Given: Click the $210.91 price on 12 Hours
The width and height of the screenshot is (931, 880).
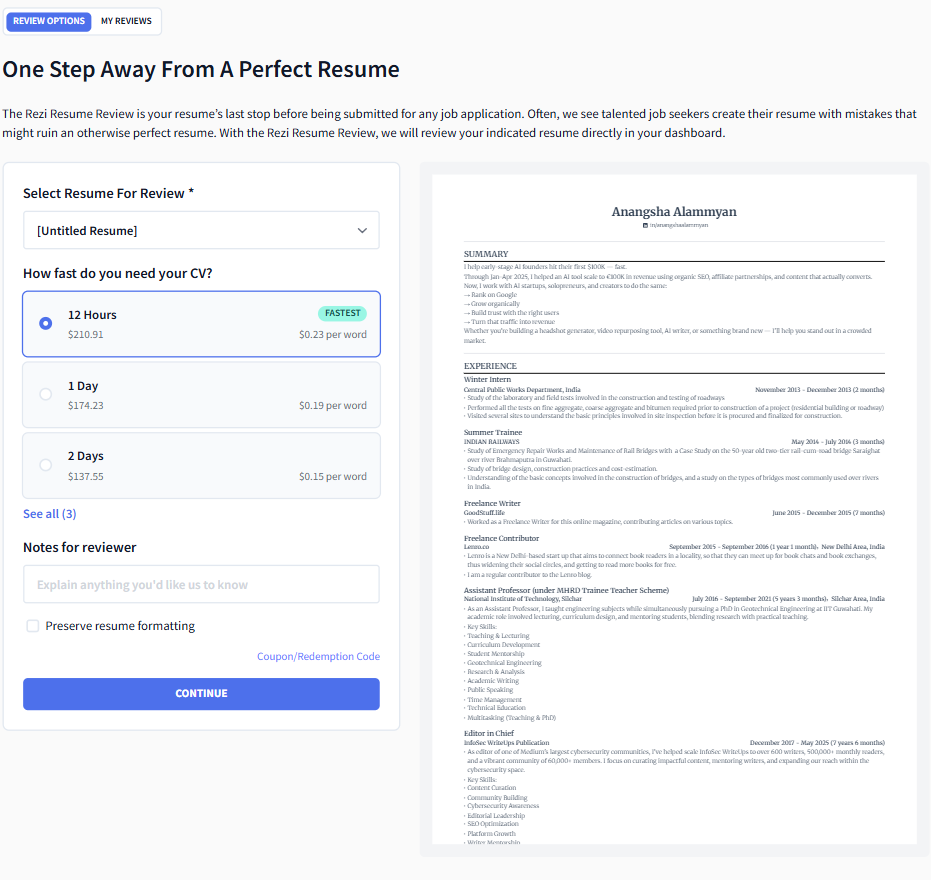Looking at the screenshot, I should pos(86,334).
